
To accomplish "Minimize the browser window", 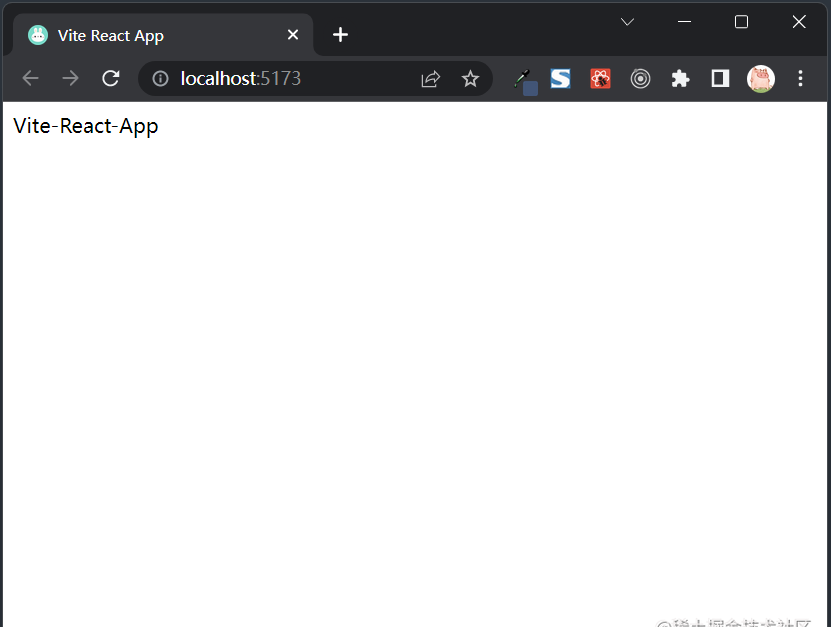I will click(684, 22).
